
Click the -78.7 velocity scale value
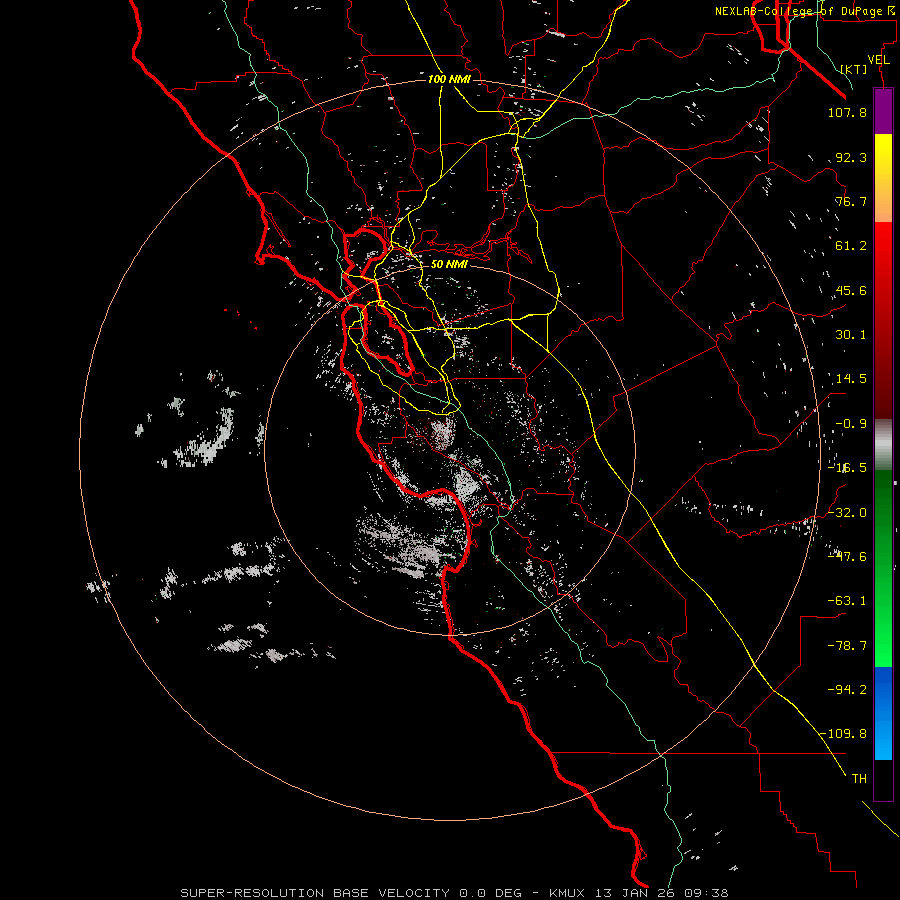coord(847,646)
